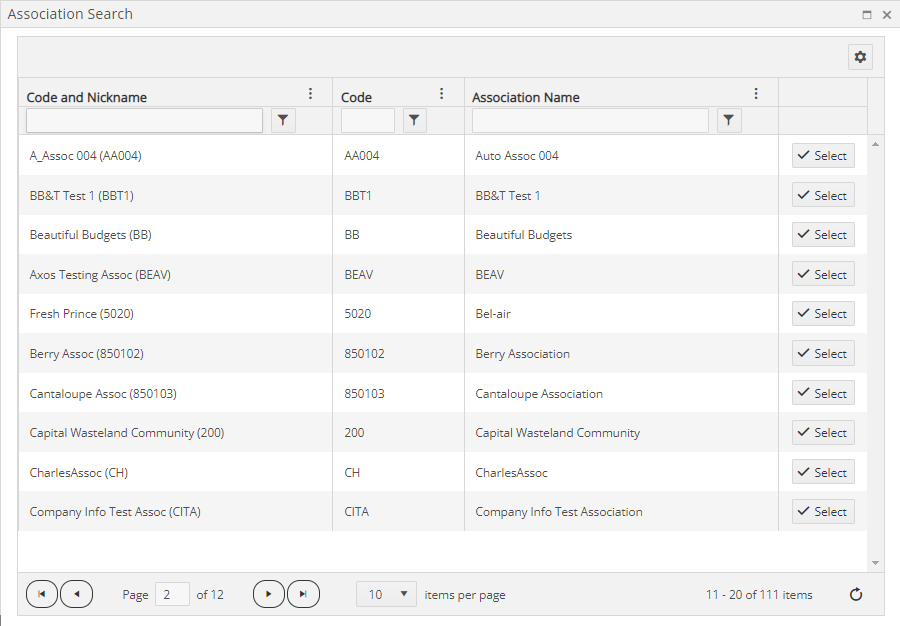
Task: Go to the previous page
Action: [x=76, y=594]
